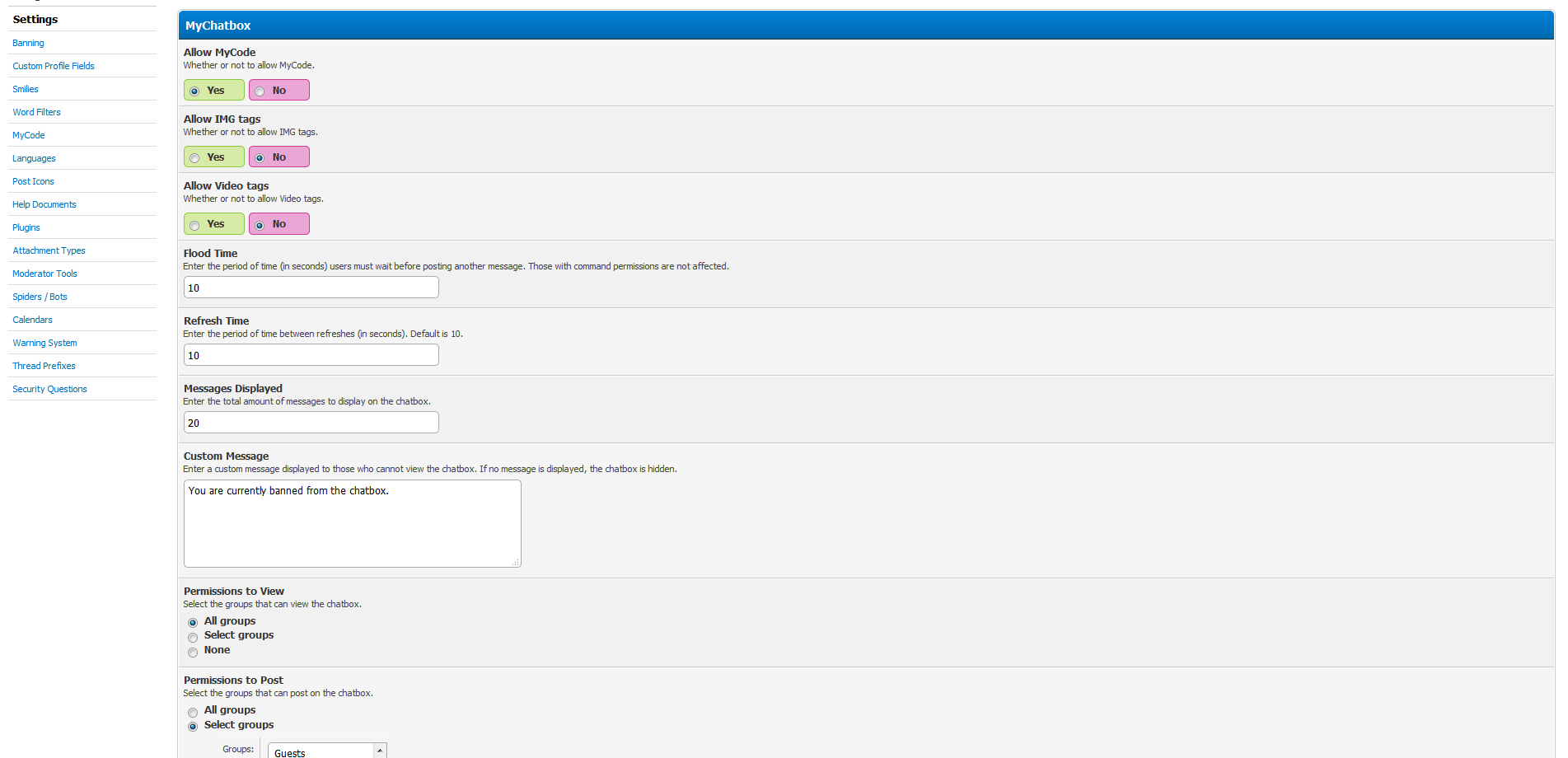
Task: Grab the Custom Message textarea resize handle
Action: [x=516, y=563]
